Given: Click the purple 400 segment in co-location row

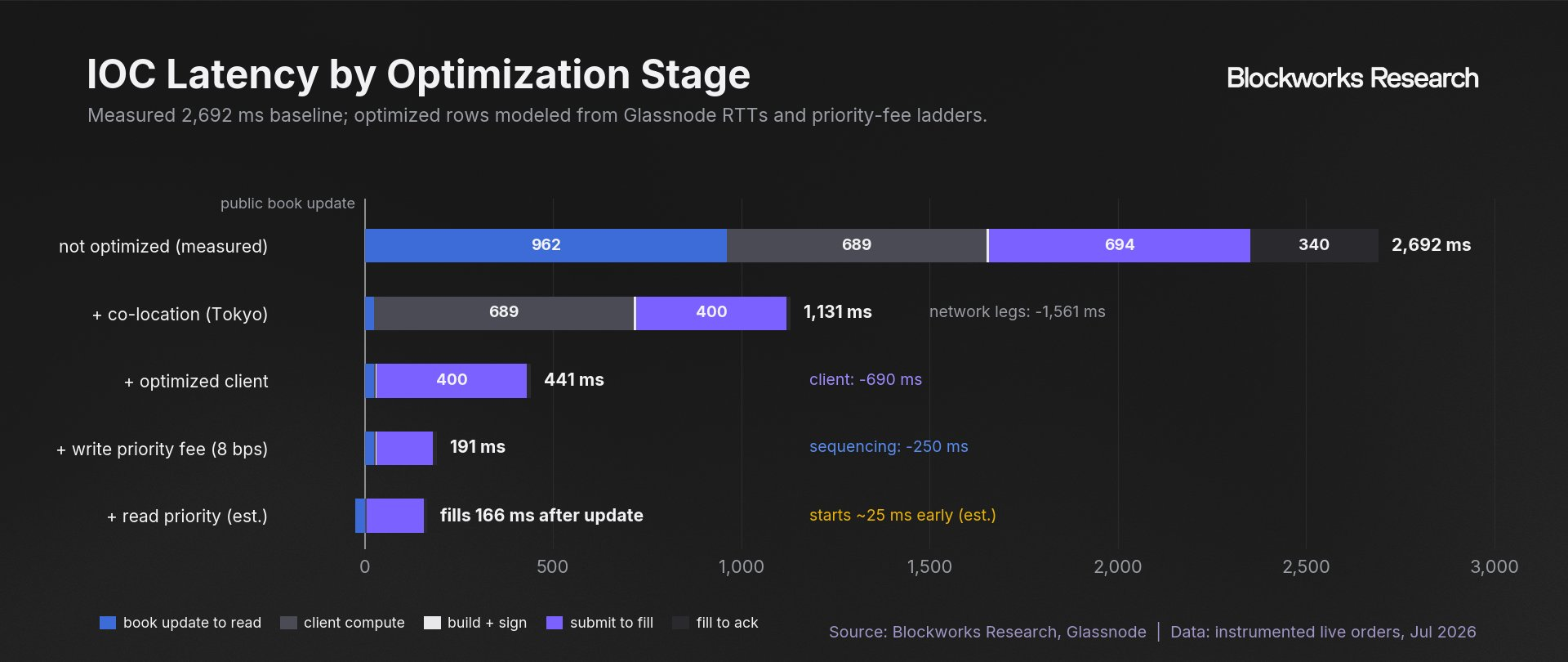Looking at the screenshot, I should [x=711, y=313].
